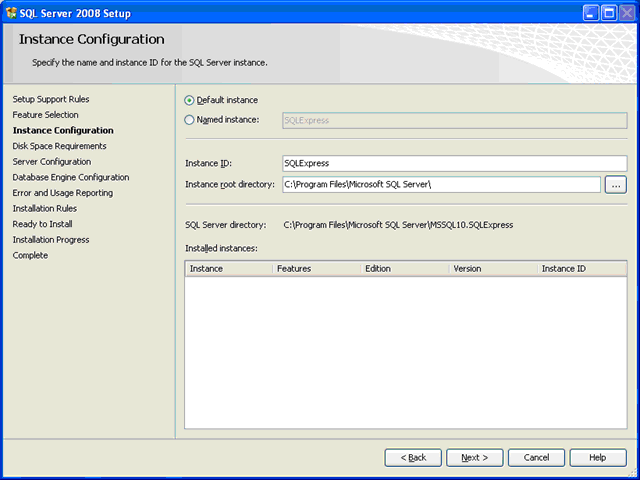The image size is (640, 480).
Task: Click the SQL Server setup title bar icon
Action: (x=11, y=13)
